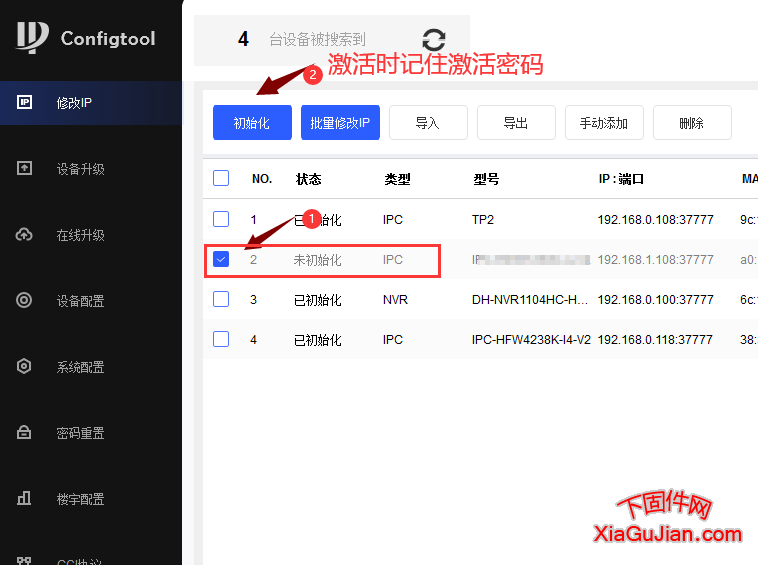This screenshot has height=565, width=758.
Task: Click the NO. column header
Action: pyautogui.click(x=262, y=179)
